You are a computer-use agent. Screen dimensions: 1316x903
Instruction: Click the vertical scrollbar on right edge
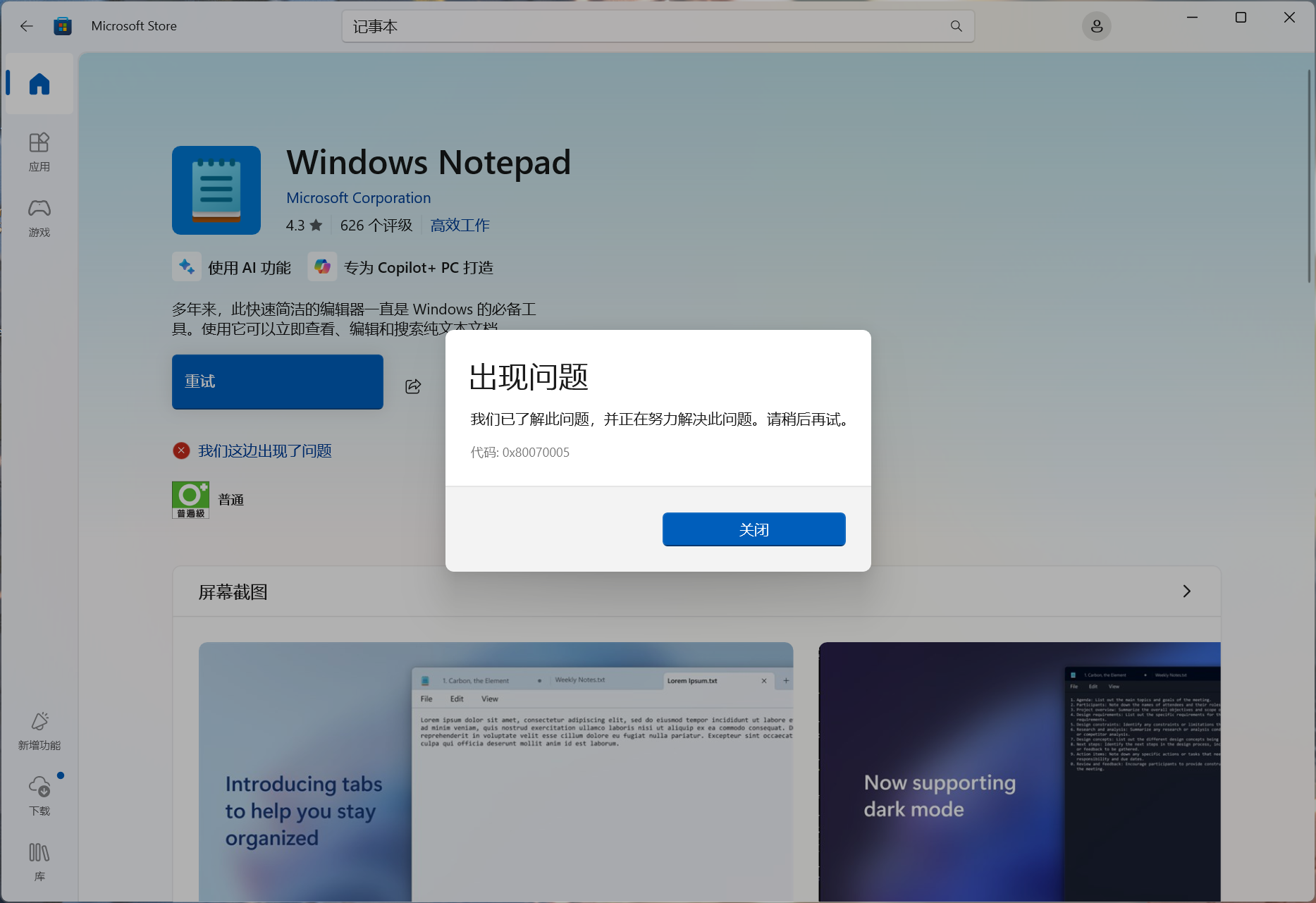(1310, 176)
